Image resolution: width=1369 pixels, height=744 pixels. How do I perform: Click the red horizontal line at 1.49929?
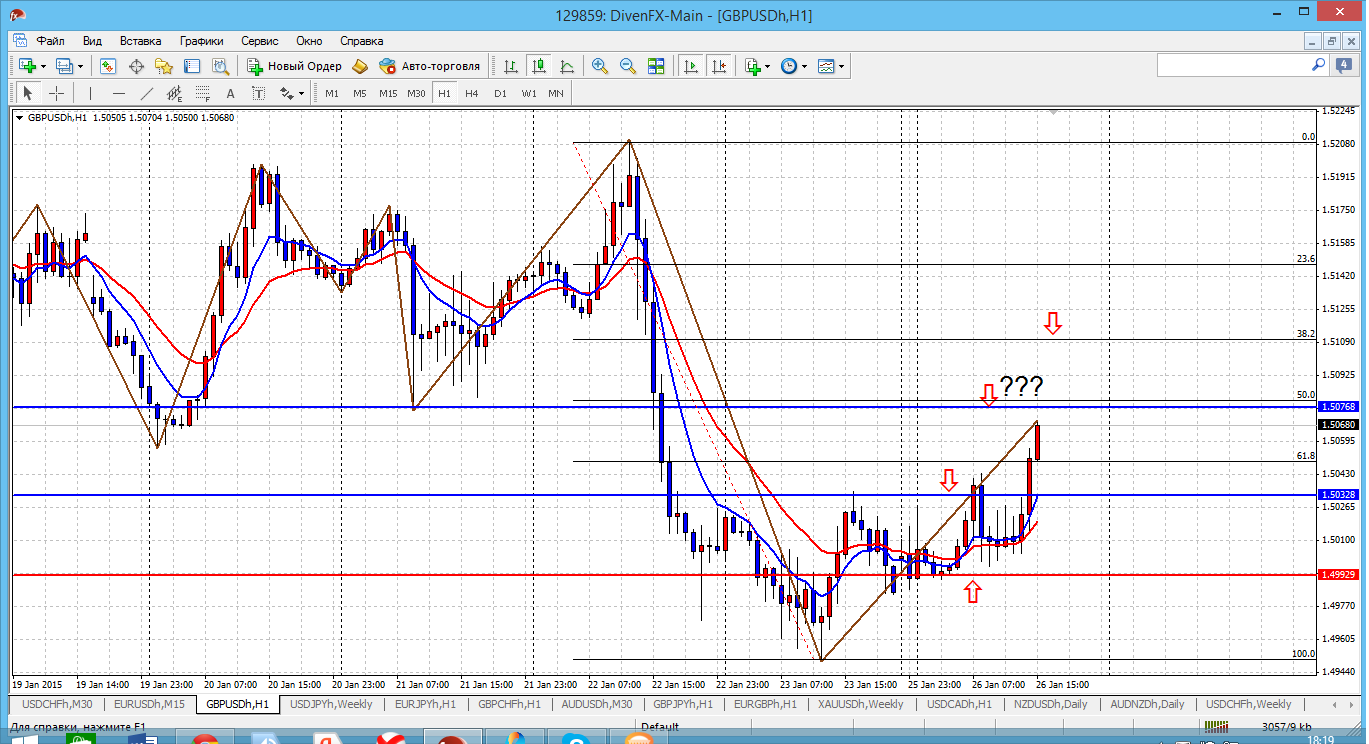click(x=400, y=574)
